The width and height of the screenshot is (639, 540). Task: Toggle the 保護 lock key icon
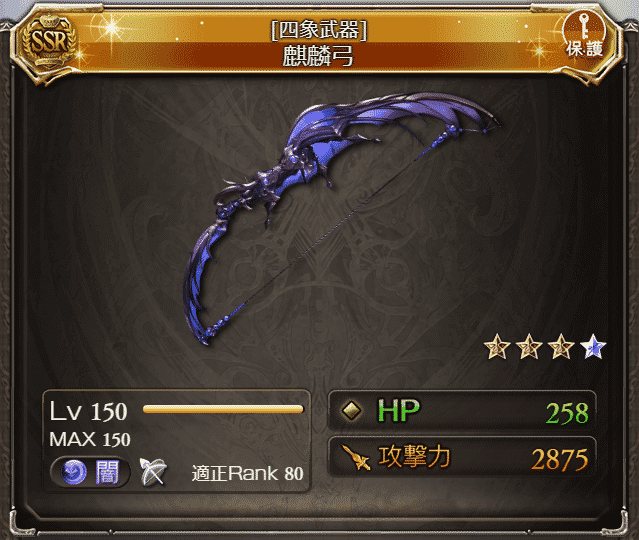click(584, 34)
